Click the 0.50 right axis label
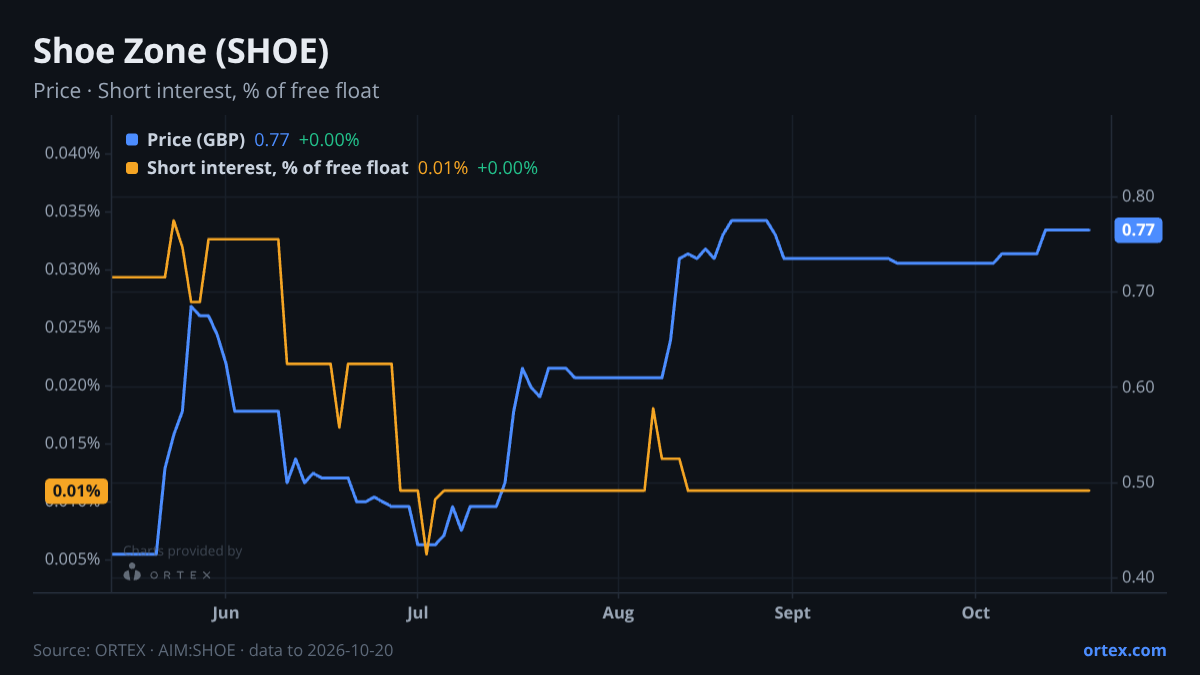The width and height of the screenshot is (1200, 675). click(x=1138, y=482)
